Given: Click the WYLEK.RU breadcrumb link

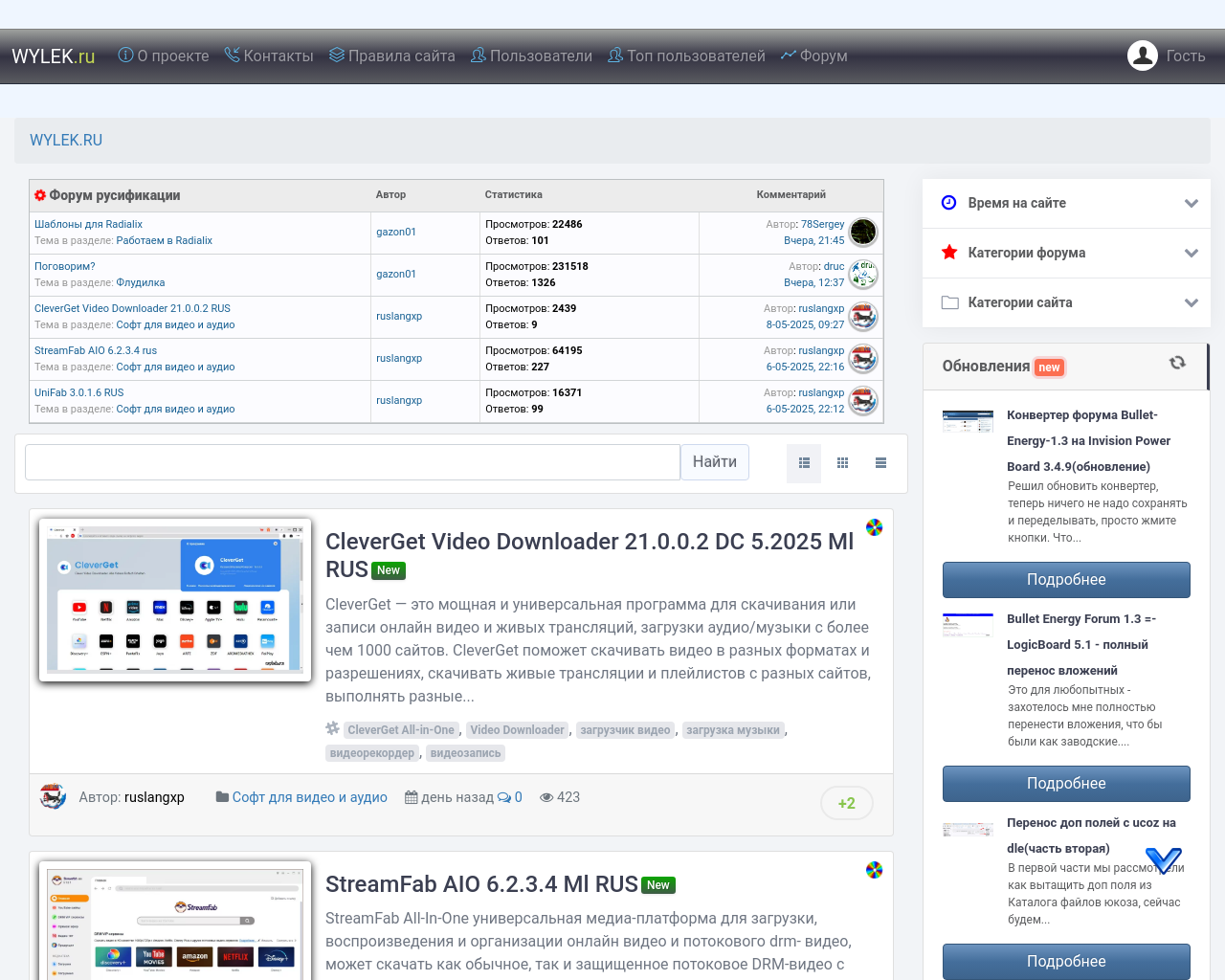Looking at the screenshot, I should pyautogui.click(x=66, y=140).
